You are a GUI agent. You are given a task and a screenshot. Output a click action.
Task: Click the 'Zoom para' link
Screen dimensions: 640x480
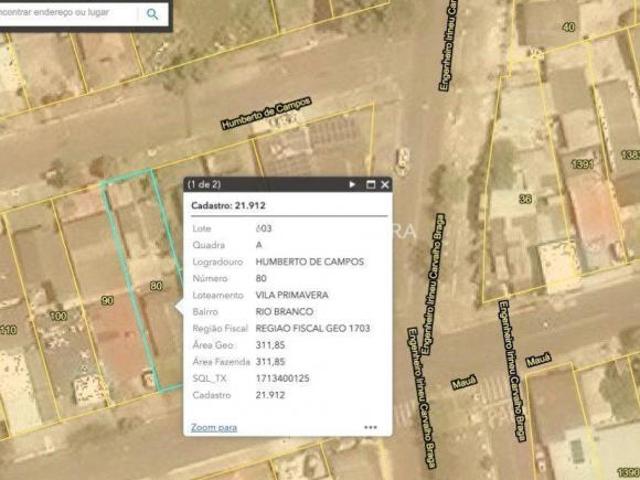point(214,427)
